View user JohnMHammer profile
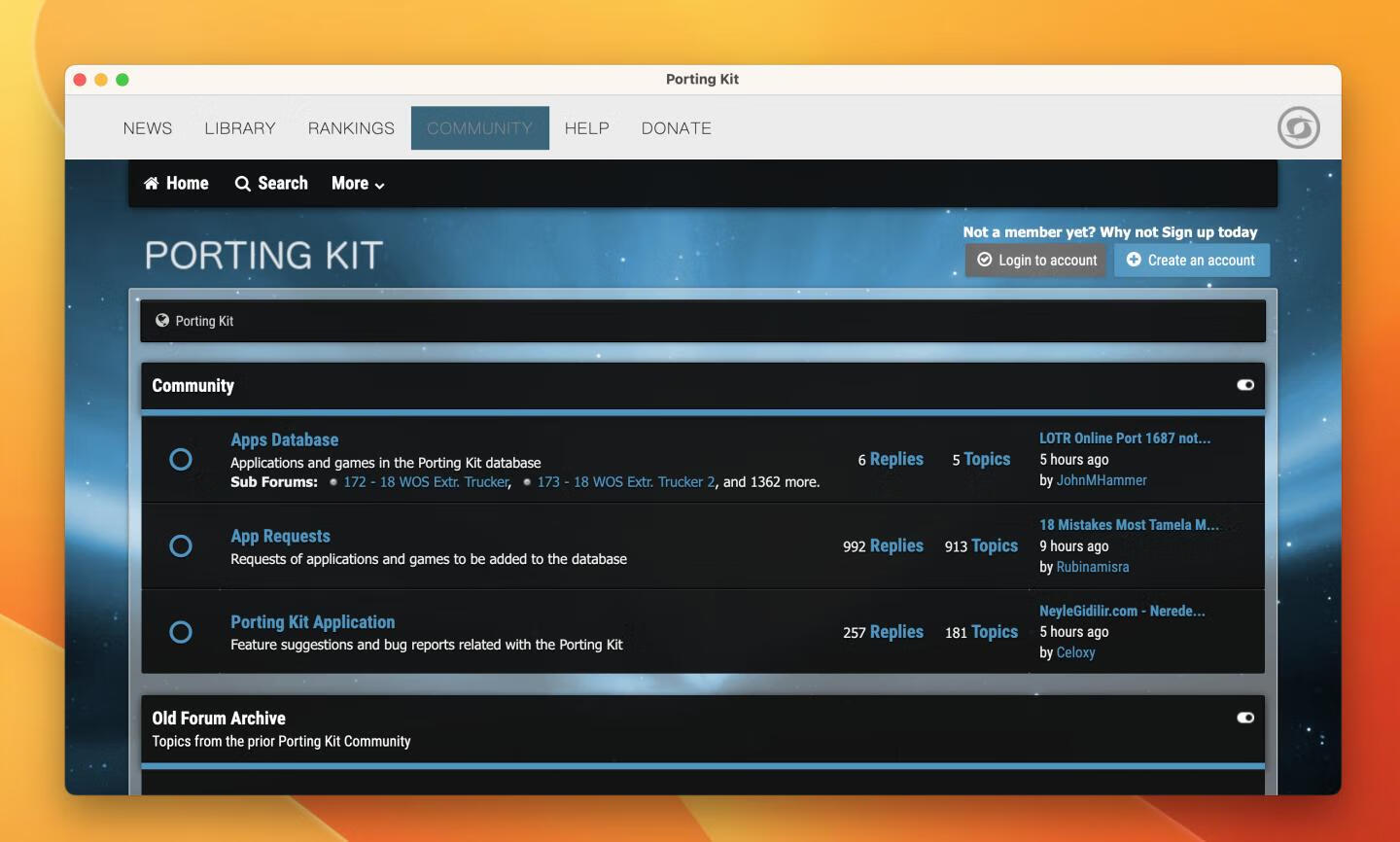The image size is (1400, 842). pos(1102,480)
